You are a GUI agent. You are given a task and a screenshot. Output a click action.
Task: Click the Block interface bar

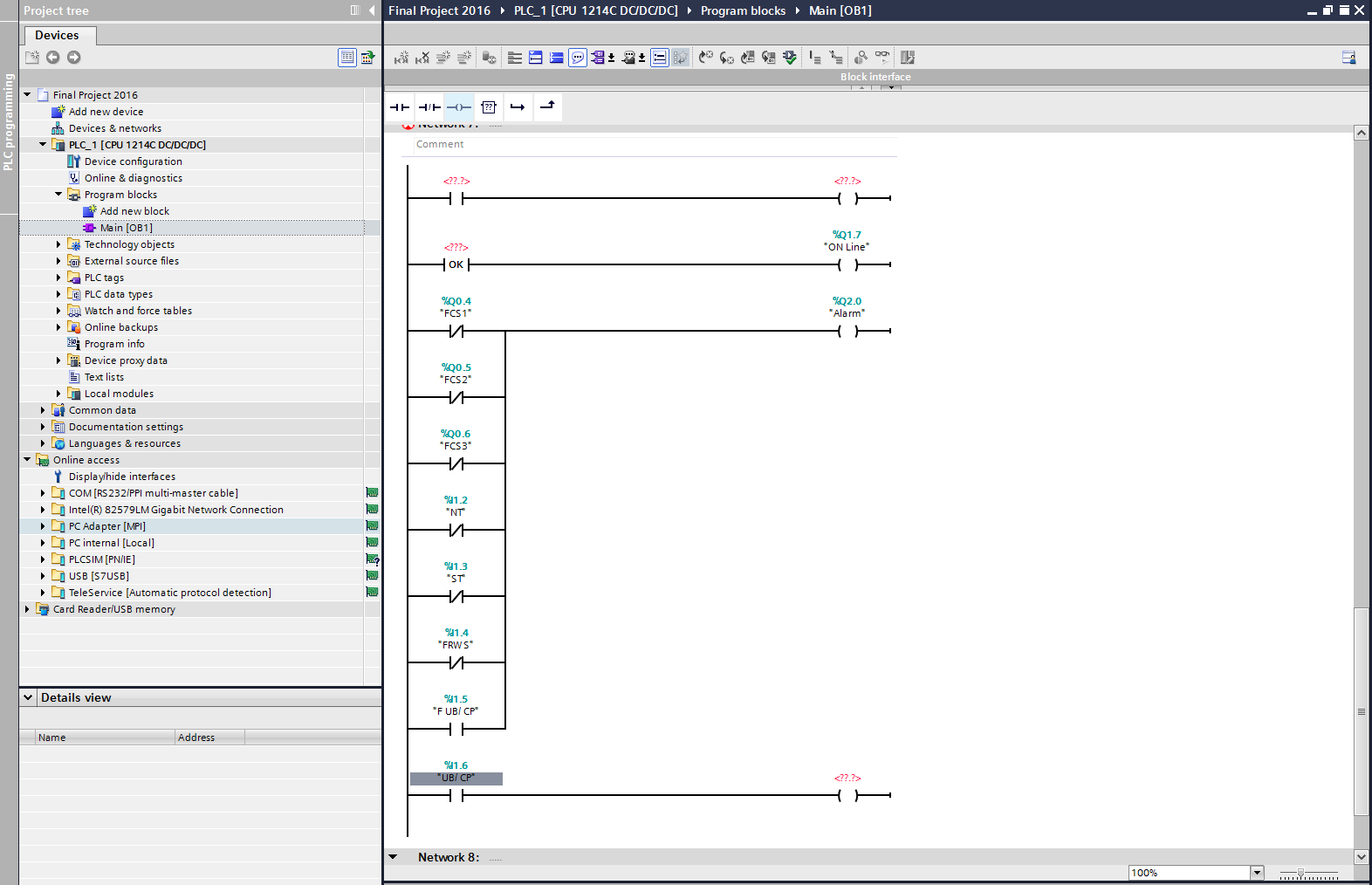875,77
